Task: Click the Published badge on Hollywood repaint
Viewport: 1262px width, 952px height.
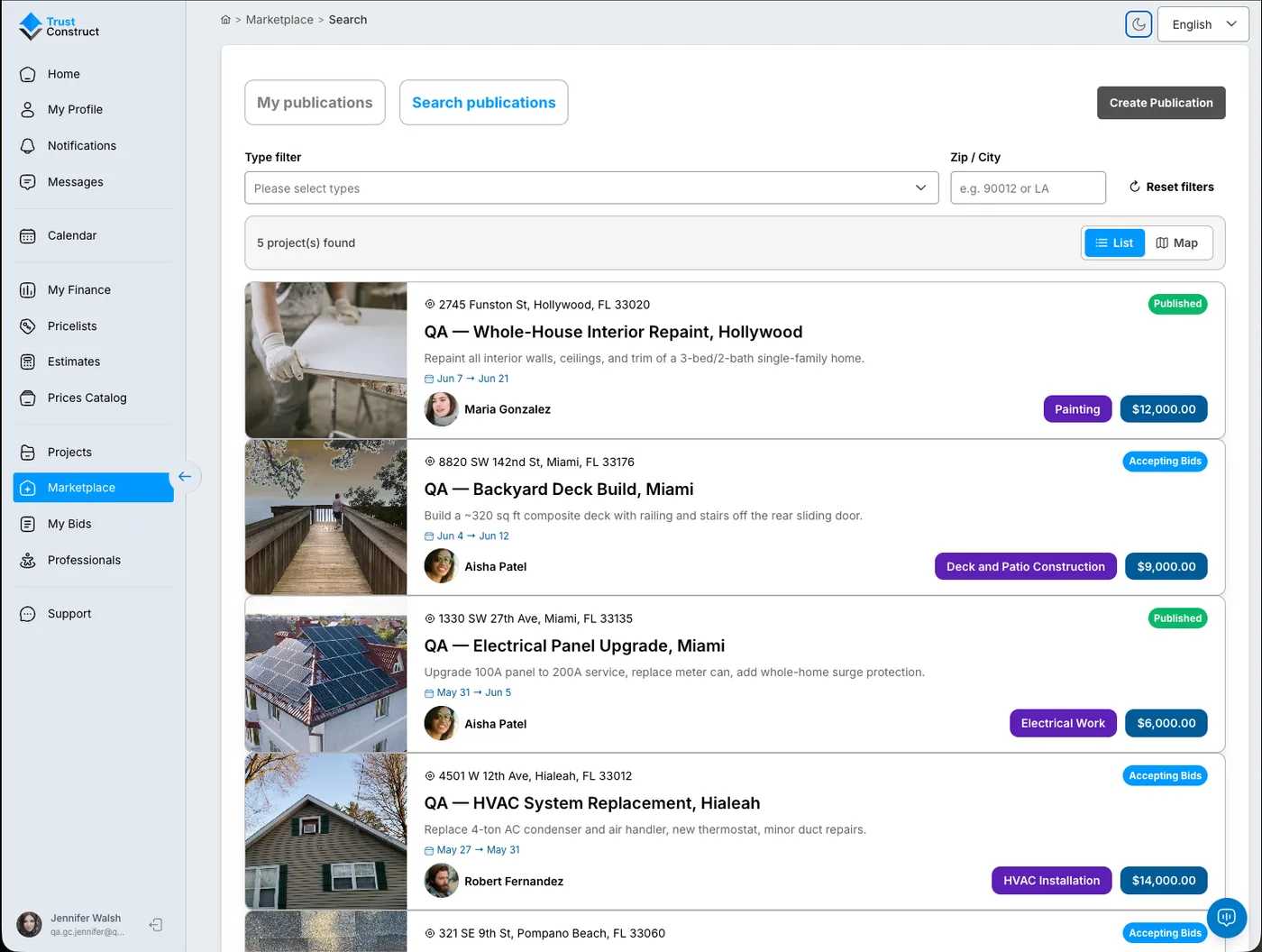Action: (x=1177, y=304)
